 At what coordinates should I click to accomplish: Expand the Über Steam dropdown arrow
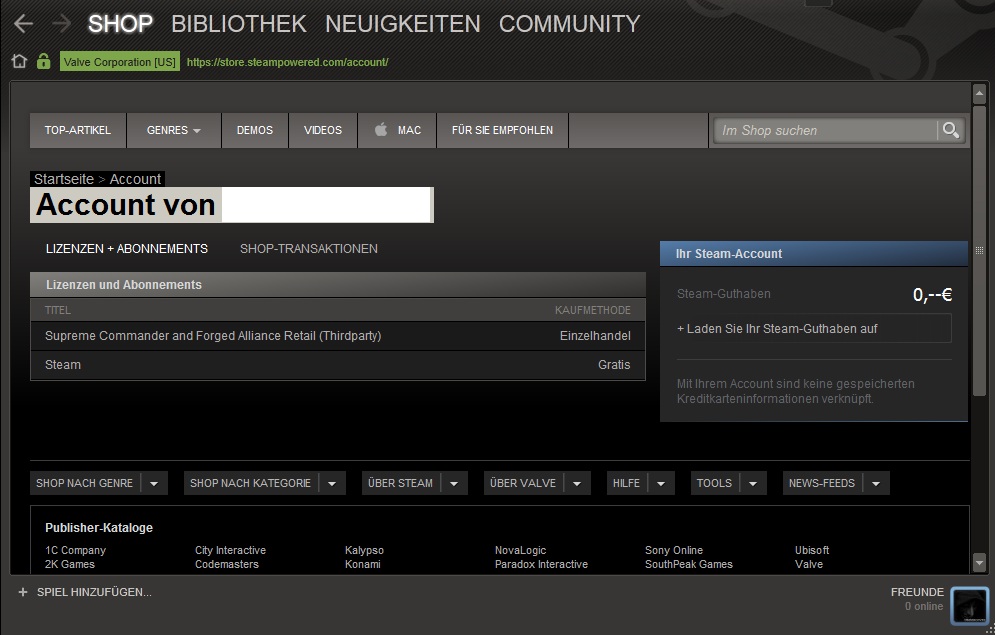[x=454, y=483]
